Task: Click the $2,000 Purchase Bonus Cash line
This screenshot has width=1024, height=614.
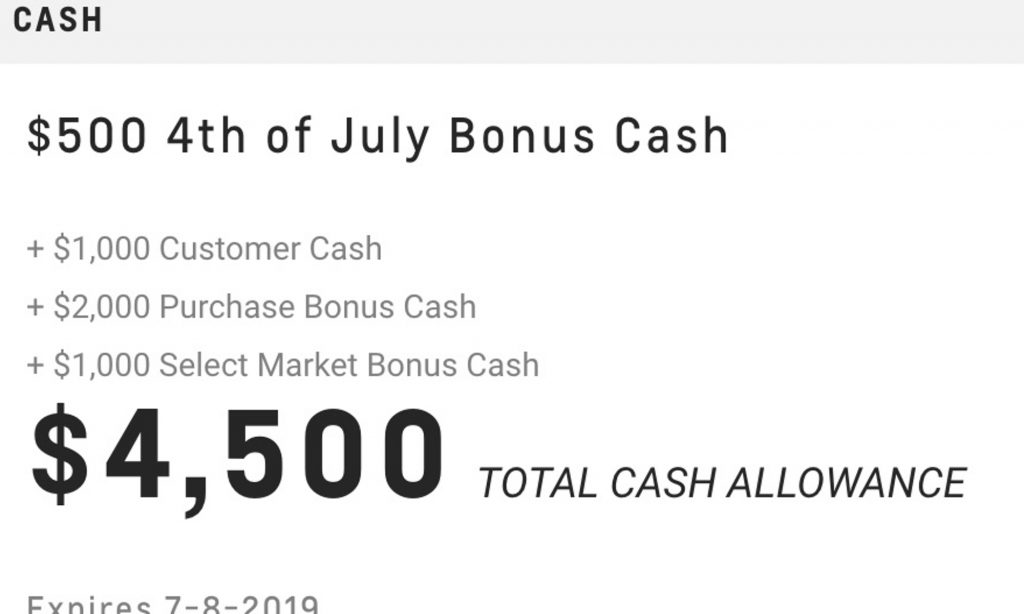Action: [x=251, y=307]
